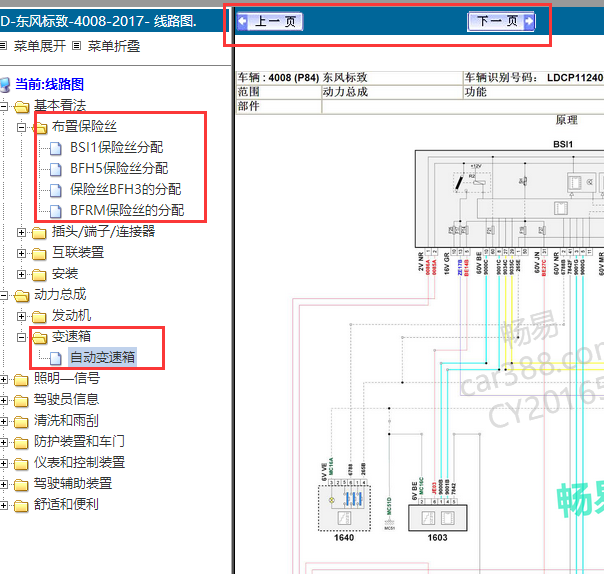This screenshot has width=604, height=574.
Task: Expand the 仪表和控制装置 folder
Action: pyautogui.click(x=3, y=463)
